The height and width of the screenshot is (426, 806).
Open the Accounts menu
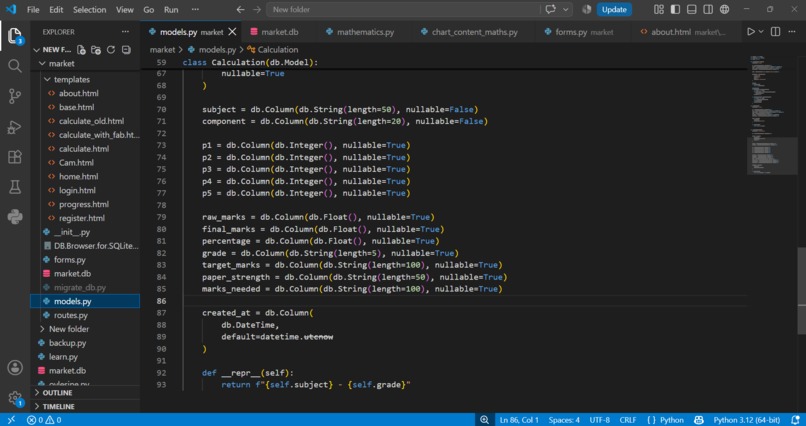point(14,367)
